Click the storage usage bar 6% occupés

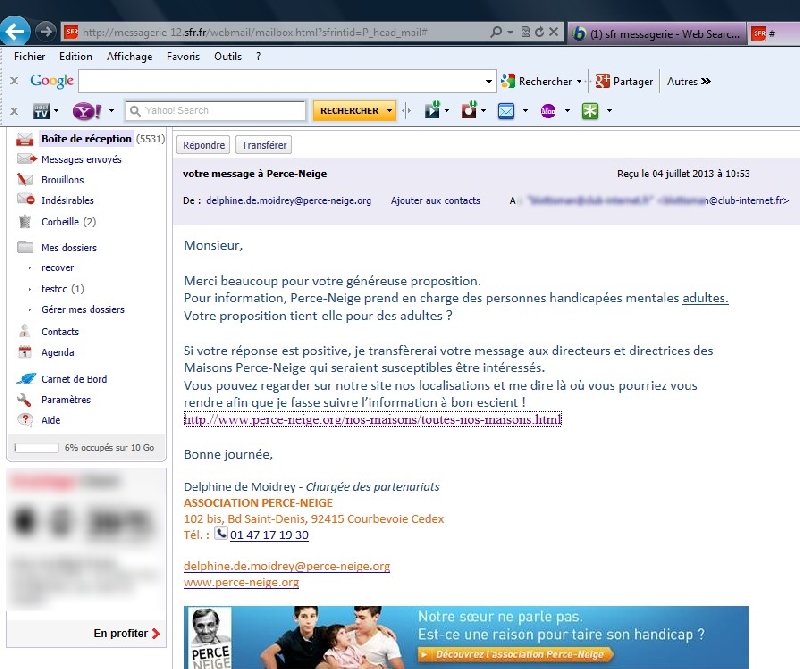[x=37, y=448]
